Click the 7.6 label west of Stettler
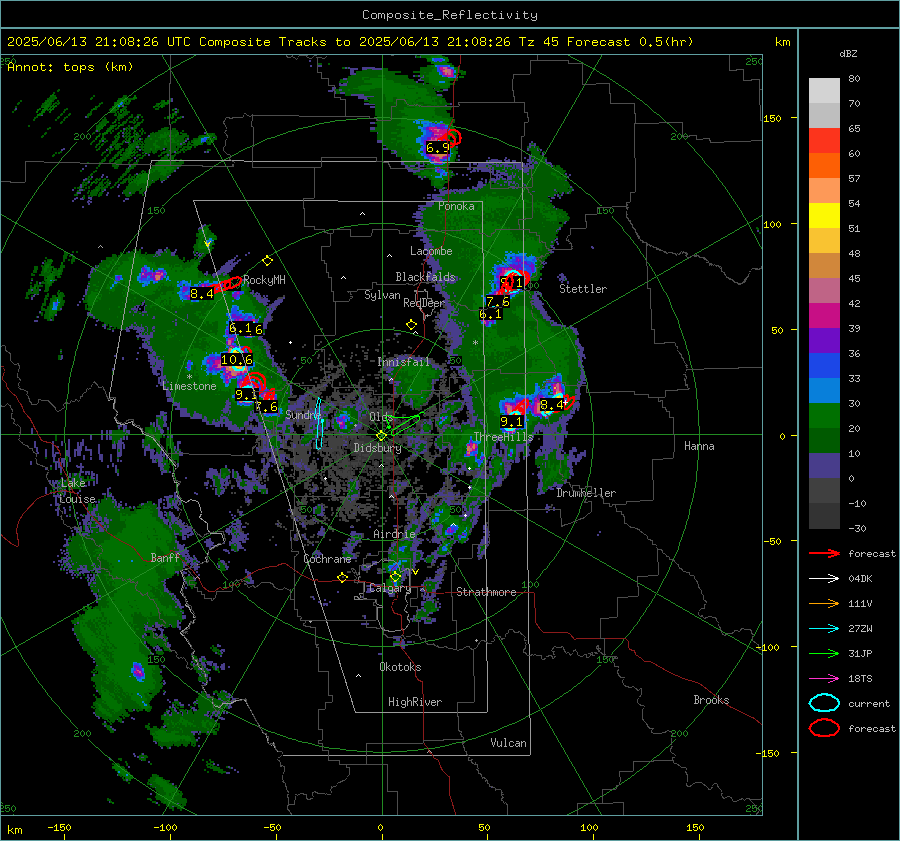The width and height of the screenshot is (900, 841). click(x=498, y=301)
